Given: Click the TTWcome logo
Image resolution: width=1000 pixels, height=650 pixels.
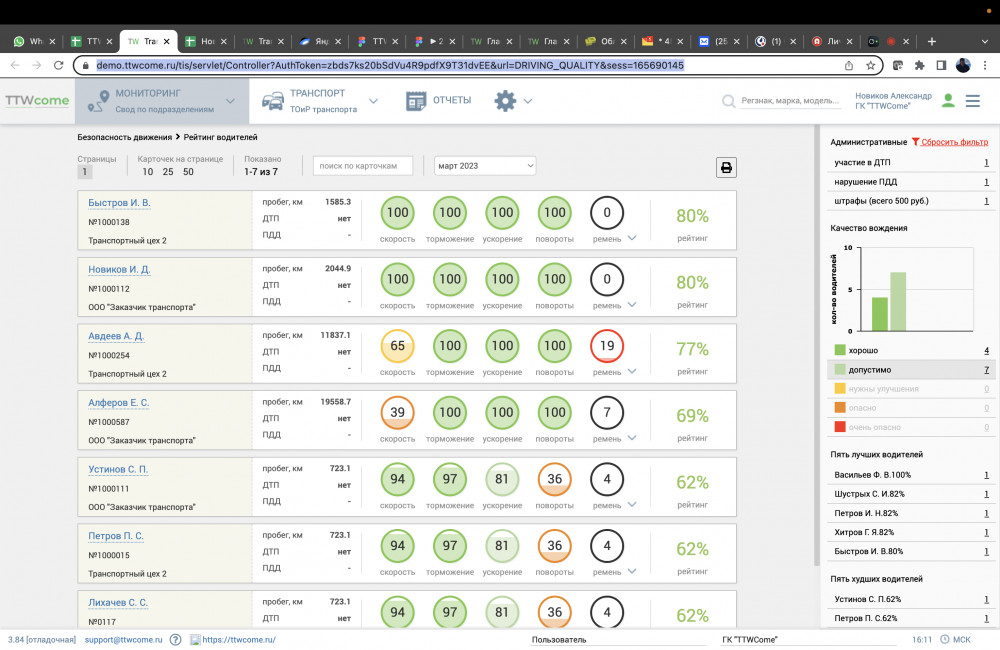Looking at the screenshot, I should [37, 101].
